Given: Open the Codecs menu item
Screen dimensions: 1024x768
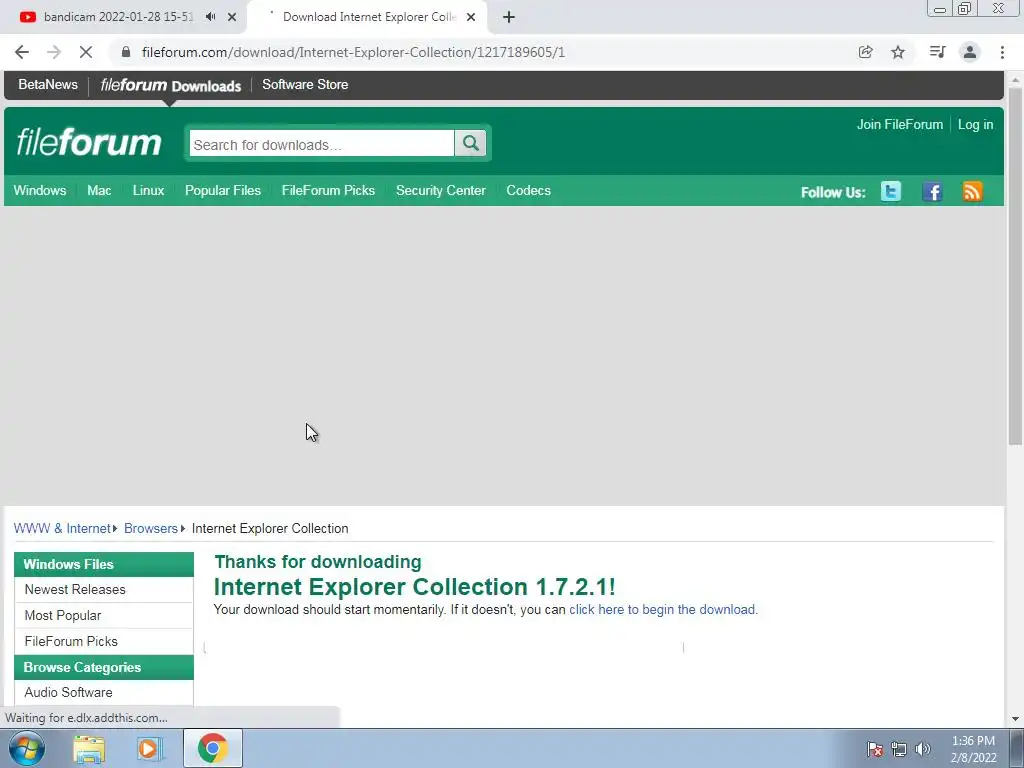Looking at the screenshot, I should [528, 191].
